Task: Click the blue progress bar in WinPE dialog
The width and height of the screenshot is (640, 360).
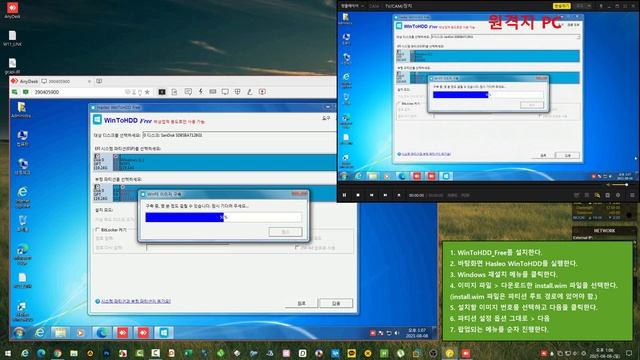Action: (223, 217)
